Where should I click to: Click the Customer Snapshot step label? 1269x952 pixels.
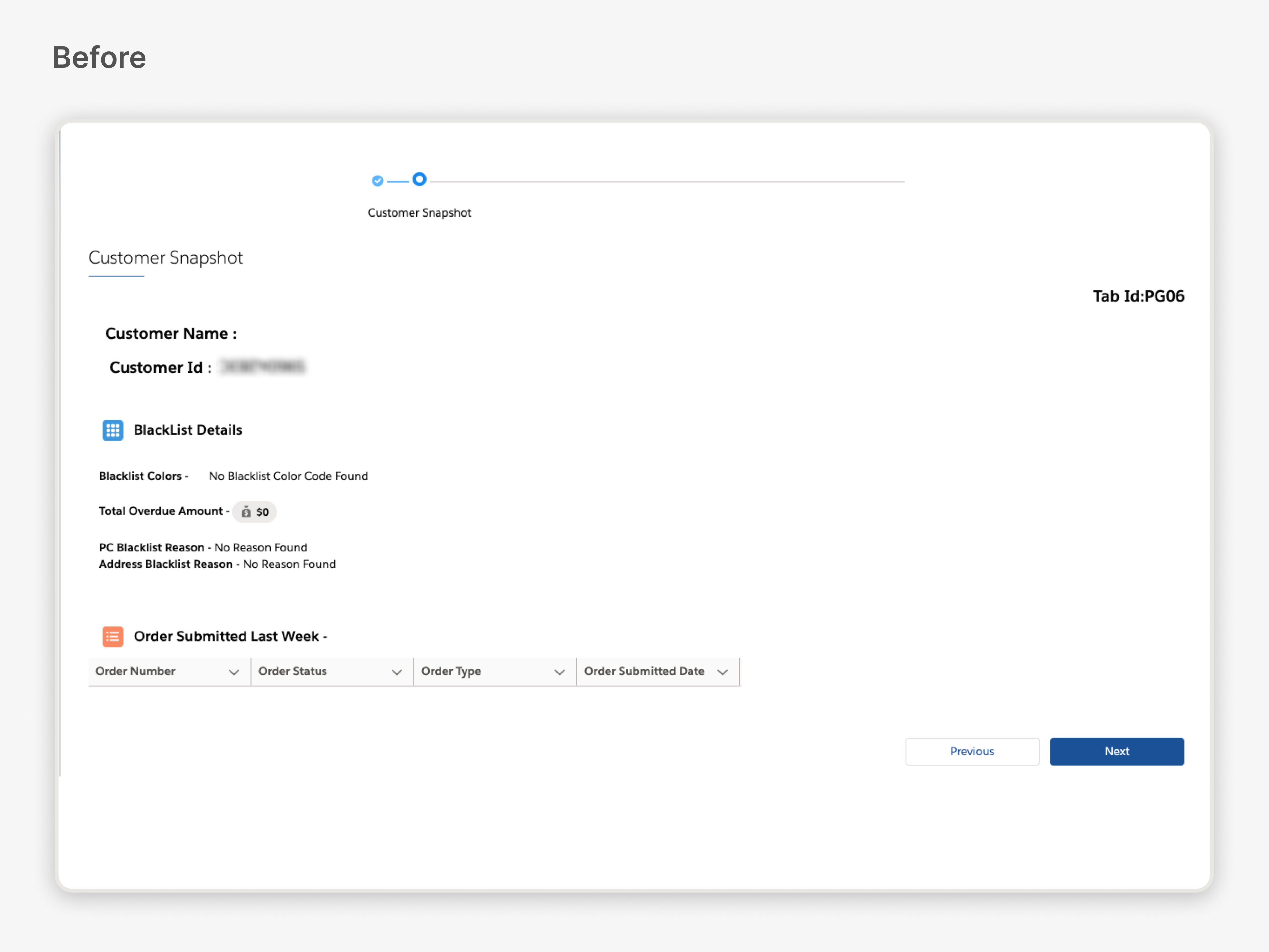pos(419,213)
